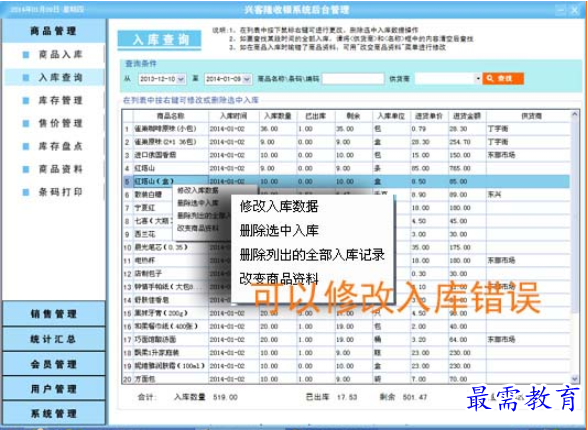Click the blue square icon beside 商品资料
The height and width of the screenshot is (430, 588).
point(26,169)
